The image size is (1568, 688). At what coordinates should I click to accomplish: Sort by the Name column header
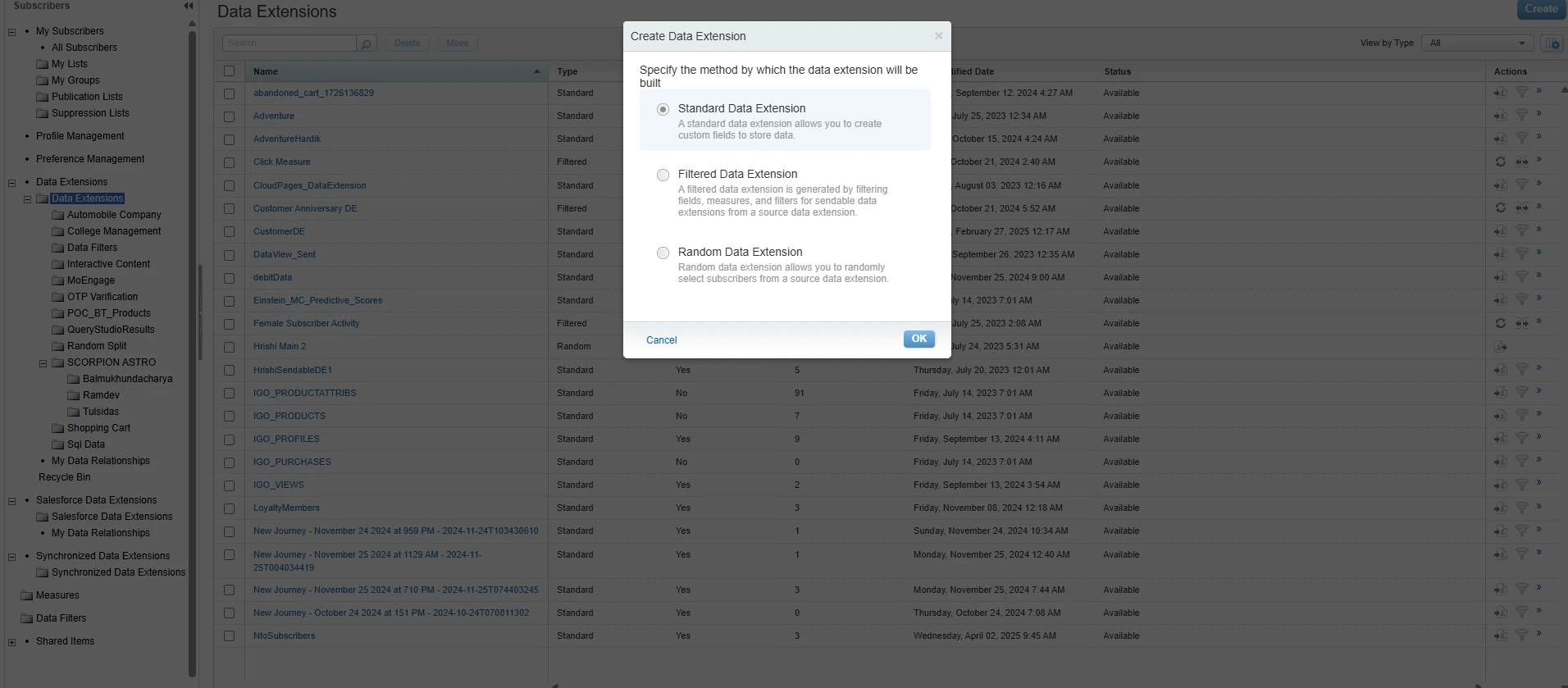tap(396, 71)
